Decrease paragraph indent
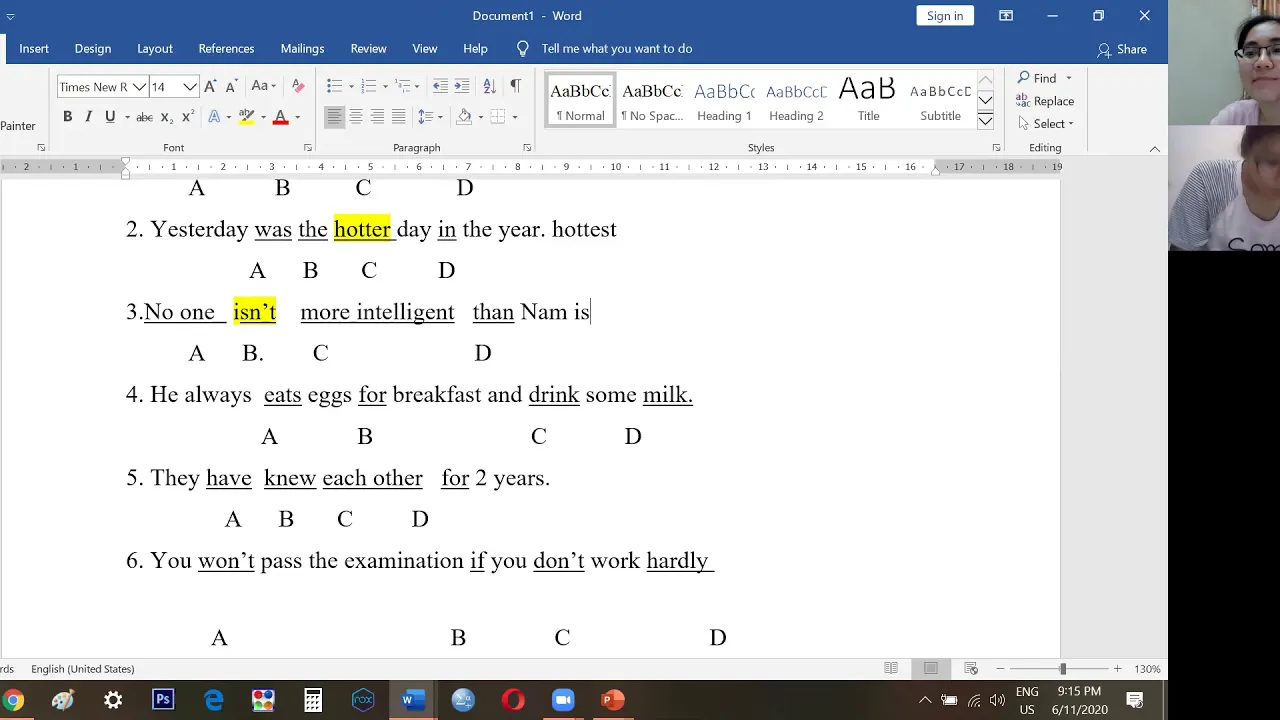Viewport: 1280px width, 720px height. pos(440,87)
